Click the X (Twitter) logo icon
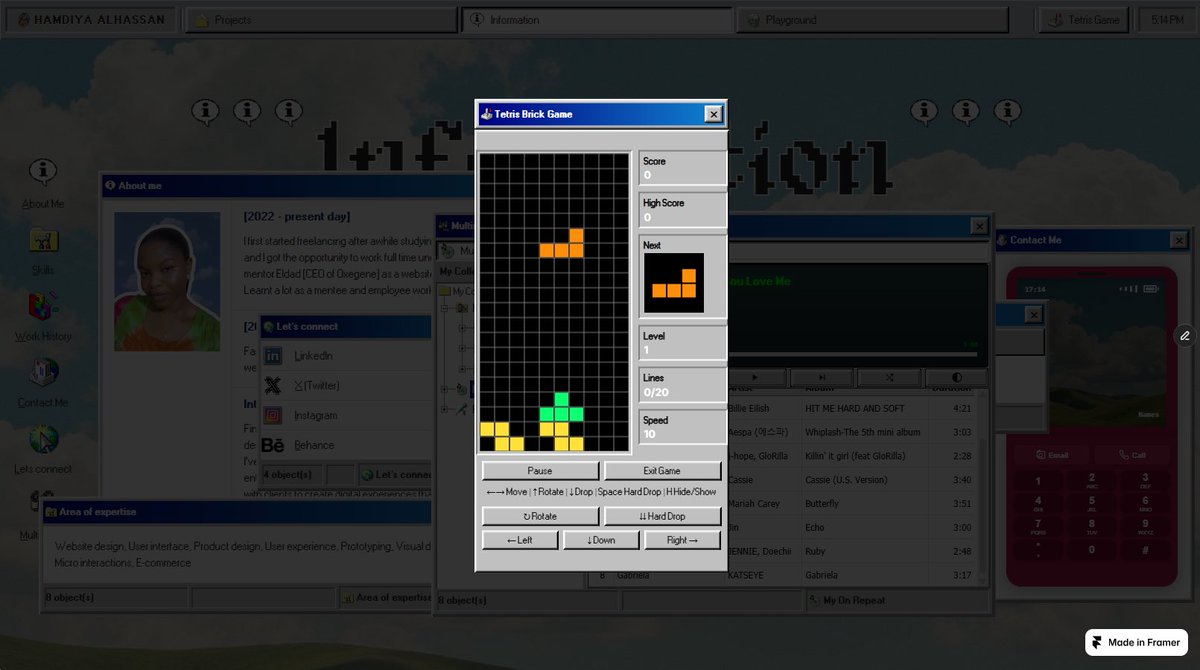This screenshot has width=1200, height=670. coord(273,385)
